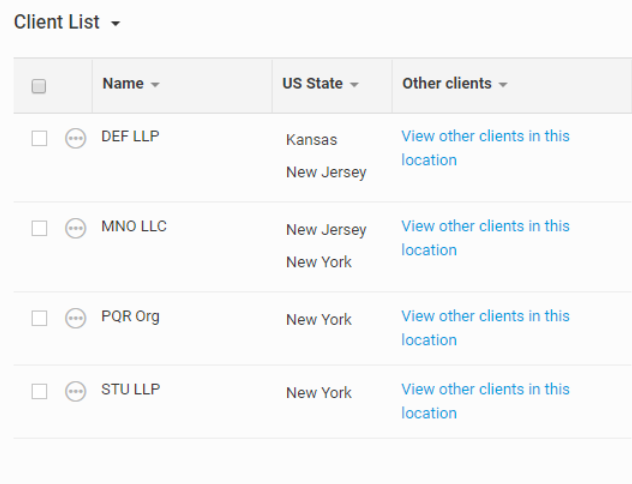Click the Kansas state value for DEF LLP
Image resolution: width=632 pixels, height=484 pixels.
click(x=311, y=140)
